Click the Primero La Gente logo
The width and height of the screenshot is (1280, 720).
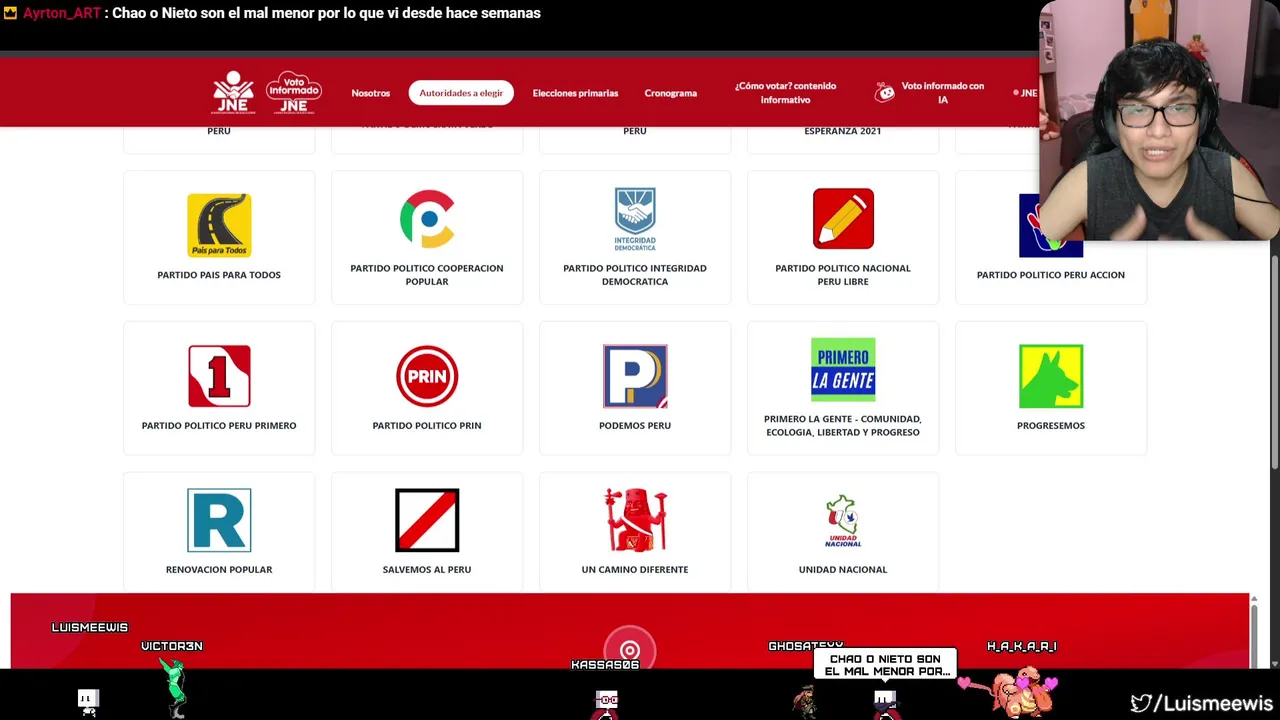point(843,369)
